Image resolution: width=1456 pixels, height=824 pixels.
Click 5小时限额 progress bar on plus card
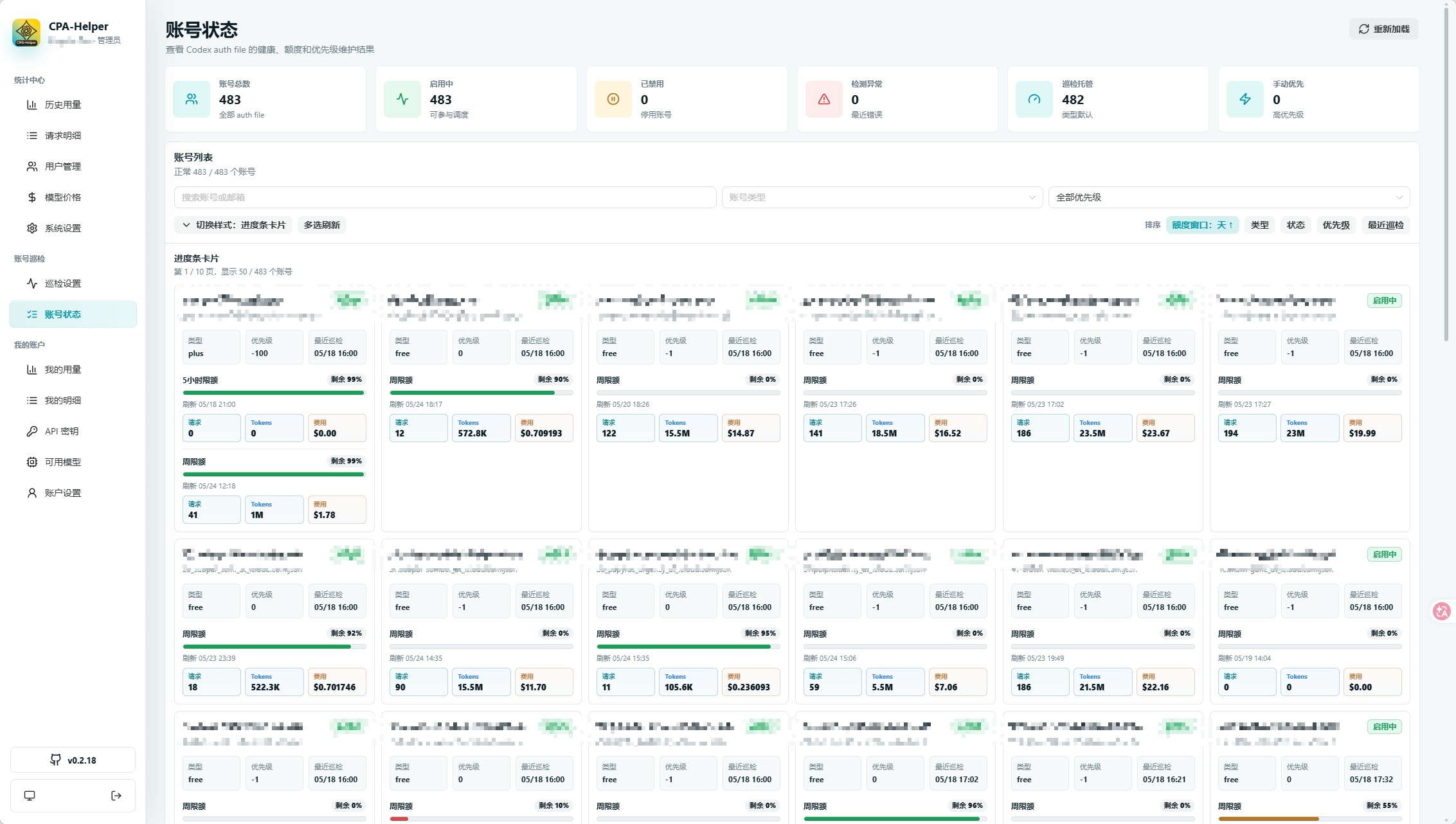pos(274,393)
